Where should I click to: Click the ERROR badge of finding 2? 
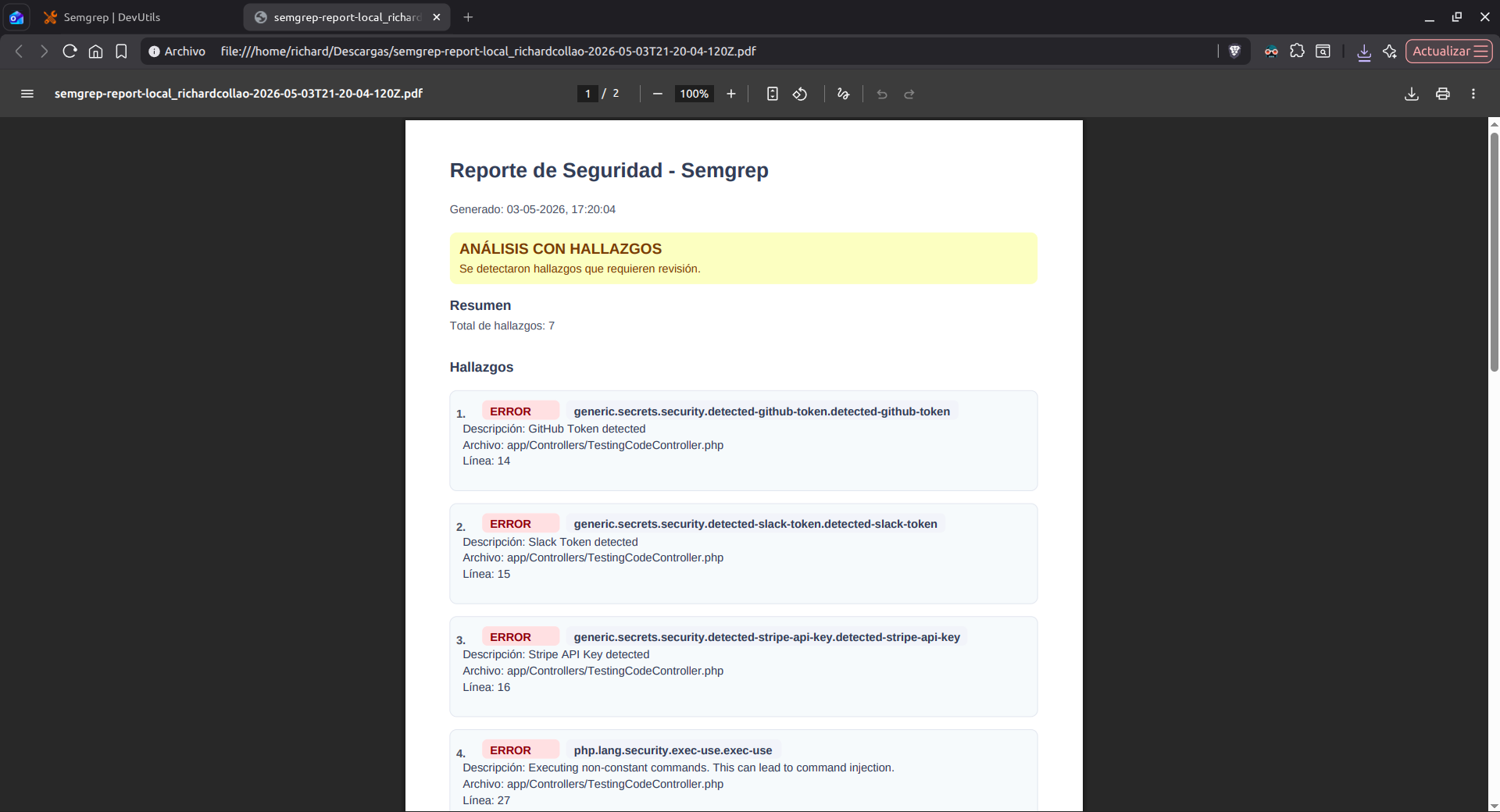pos(520,523)
